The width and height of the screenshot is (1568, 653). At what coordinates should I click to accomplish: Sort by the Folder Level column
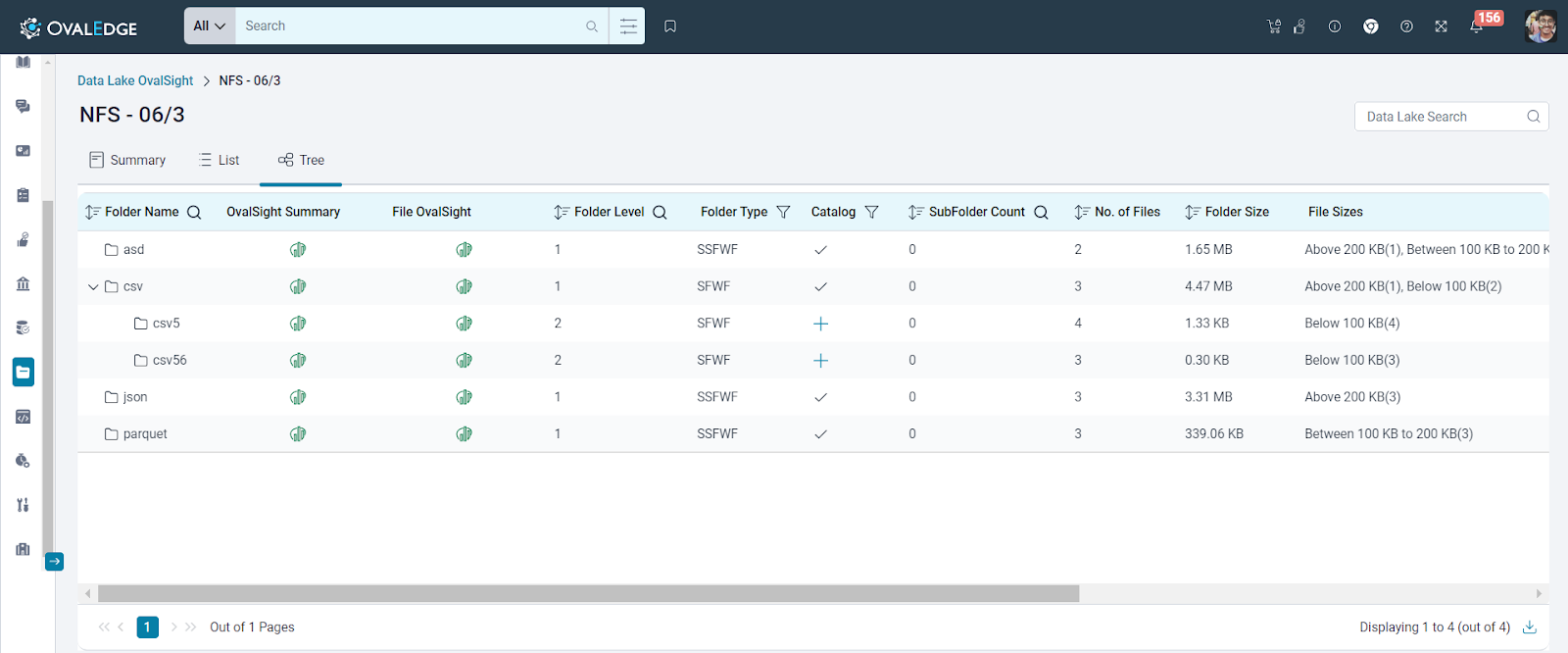(x=562, y=212)
